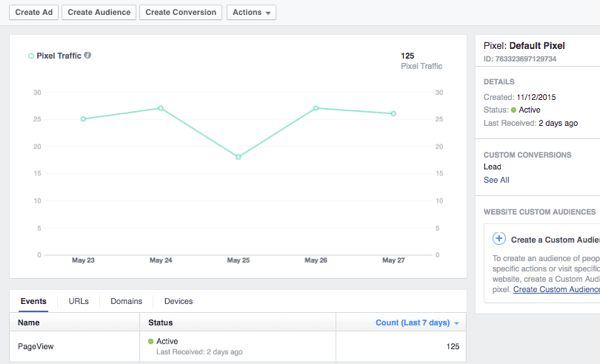Open the Domains tab
The height and width of the screenshot is (364, 600).
coord(126,301)
